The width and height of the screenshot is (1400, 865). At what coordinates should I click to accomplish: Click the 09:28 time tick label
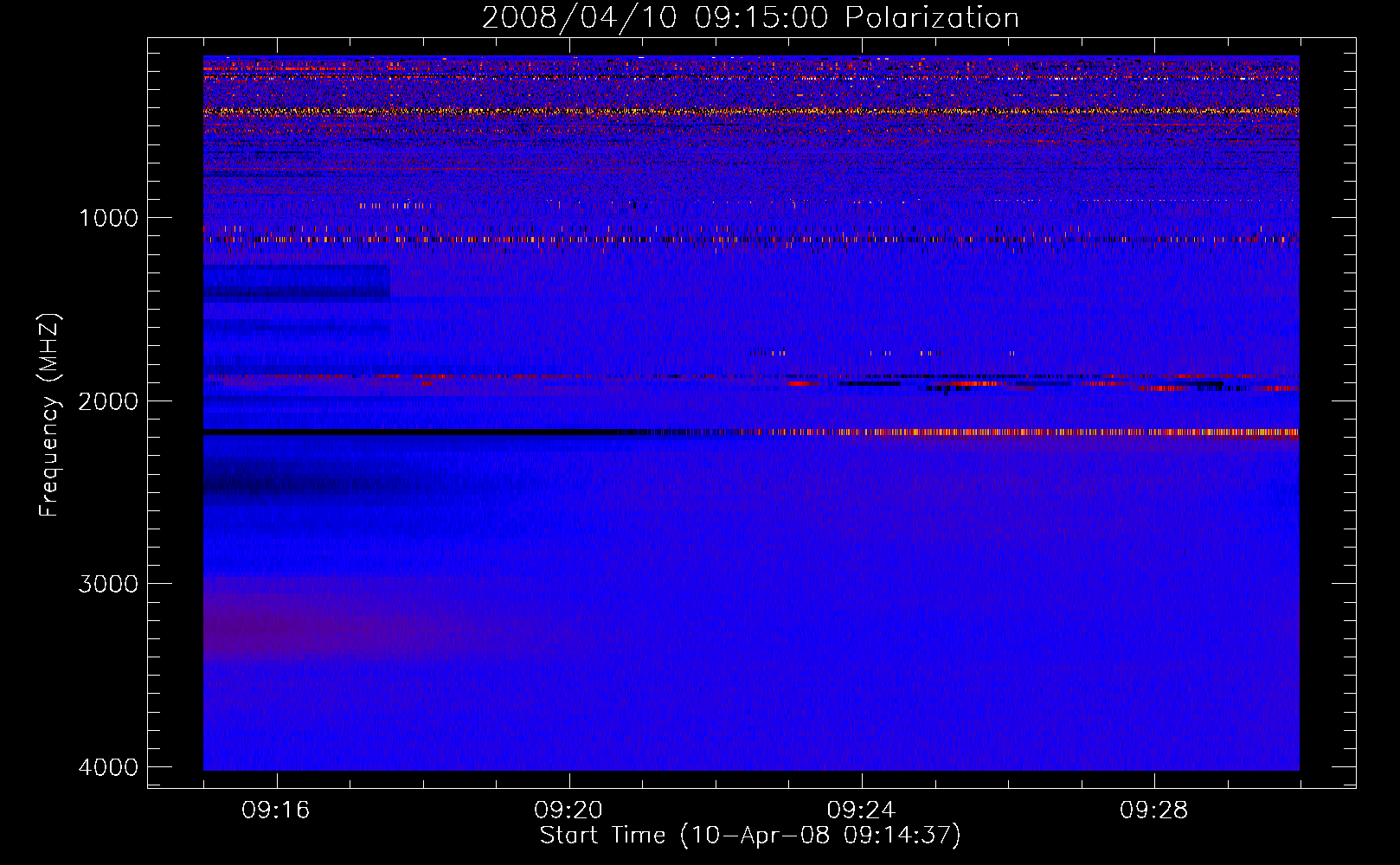pos(1154,810)
